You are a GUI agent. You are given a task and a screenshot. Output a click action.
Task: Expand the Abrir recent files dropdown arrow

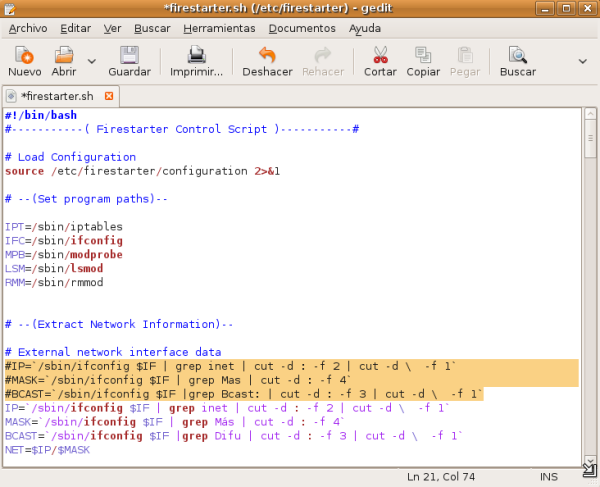point(92,61)
